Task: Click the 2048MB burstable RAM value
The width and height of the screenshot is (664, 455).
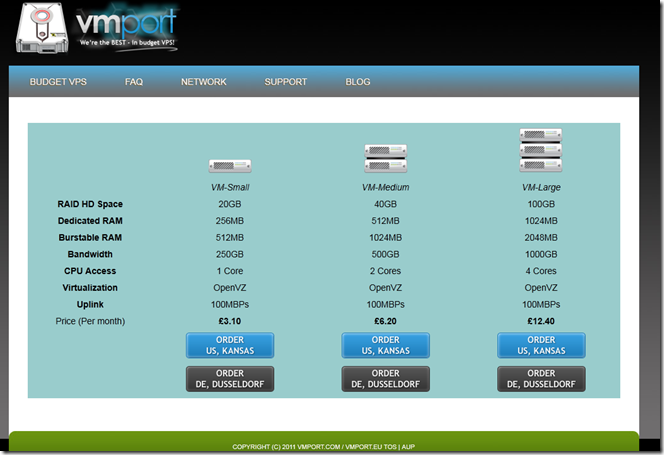Action: coord(541,238)
